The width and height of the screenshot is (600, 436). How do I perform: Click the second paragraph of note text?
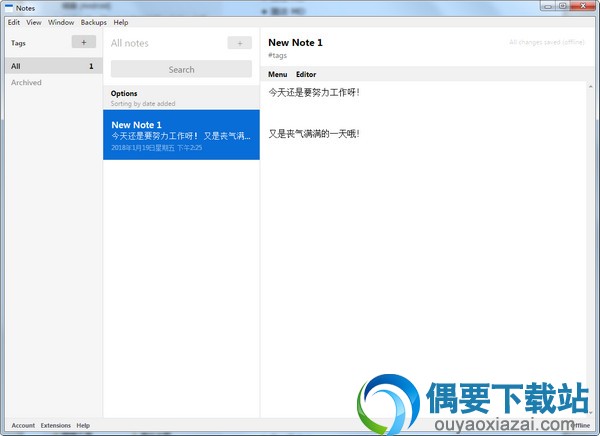[x=313, y=134]
